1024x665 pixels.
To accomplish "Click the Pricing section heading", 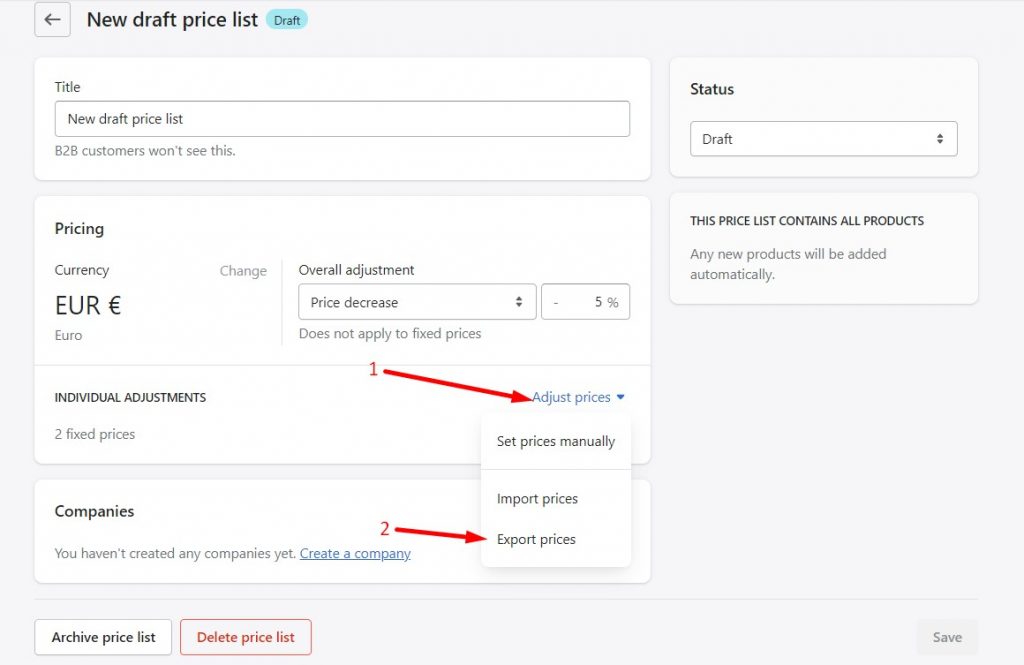I will (78, 229).
